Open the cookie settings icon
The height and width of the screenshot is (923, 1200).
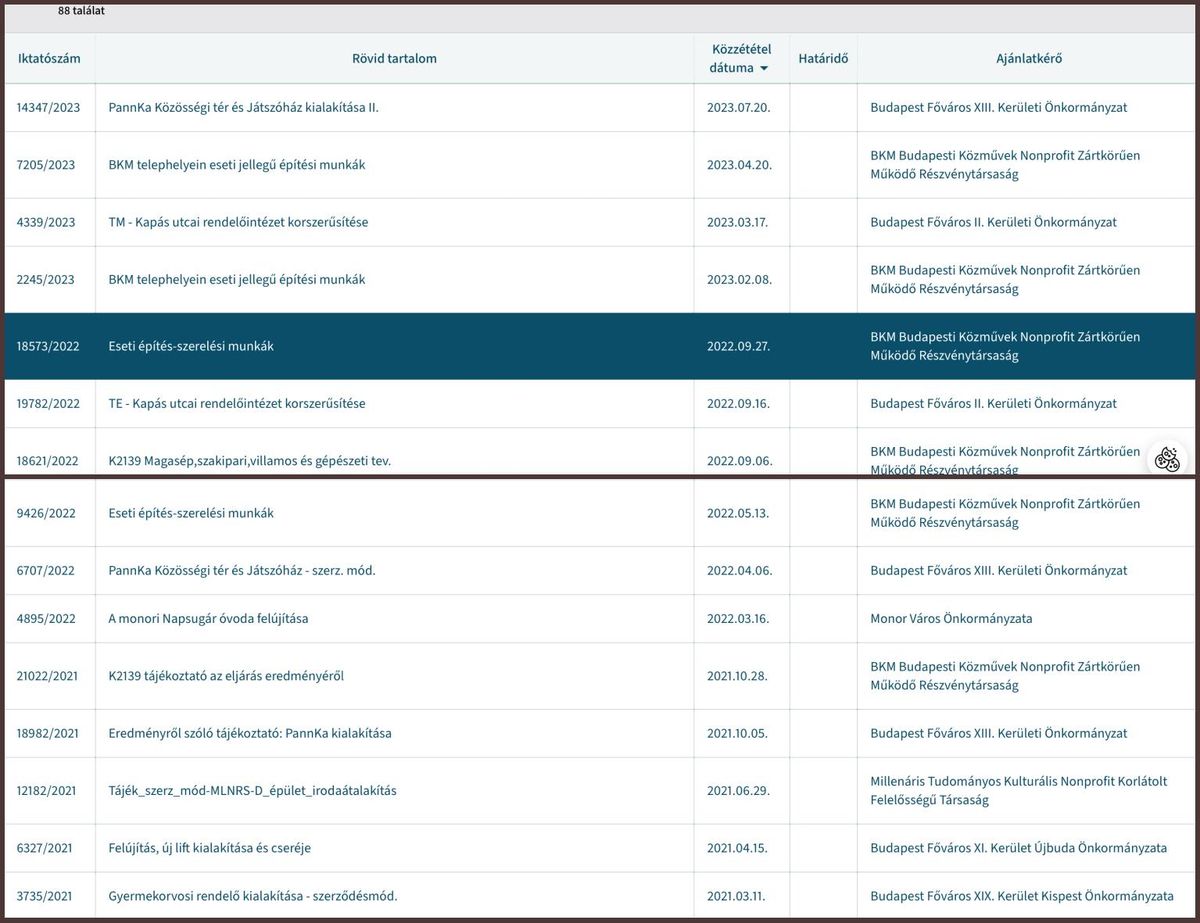(1167, 459)
